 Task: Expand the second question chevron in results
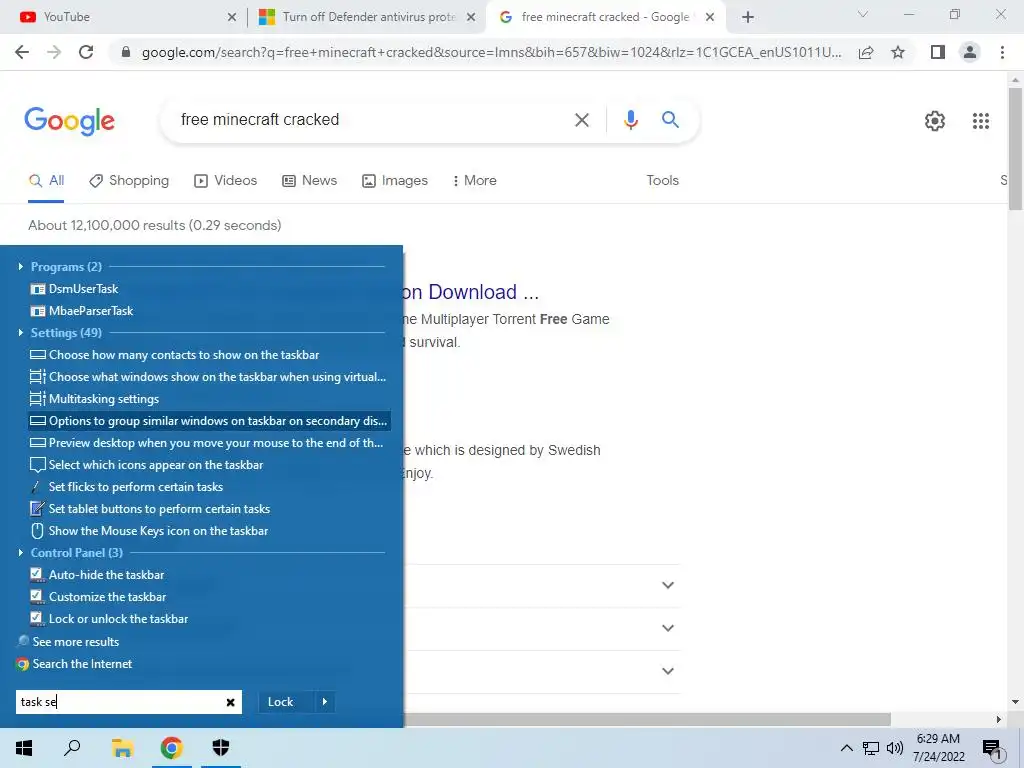point(667,628)
